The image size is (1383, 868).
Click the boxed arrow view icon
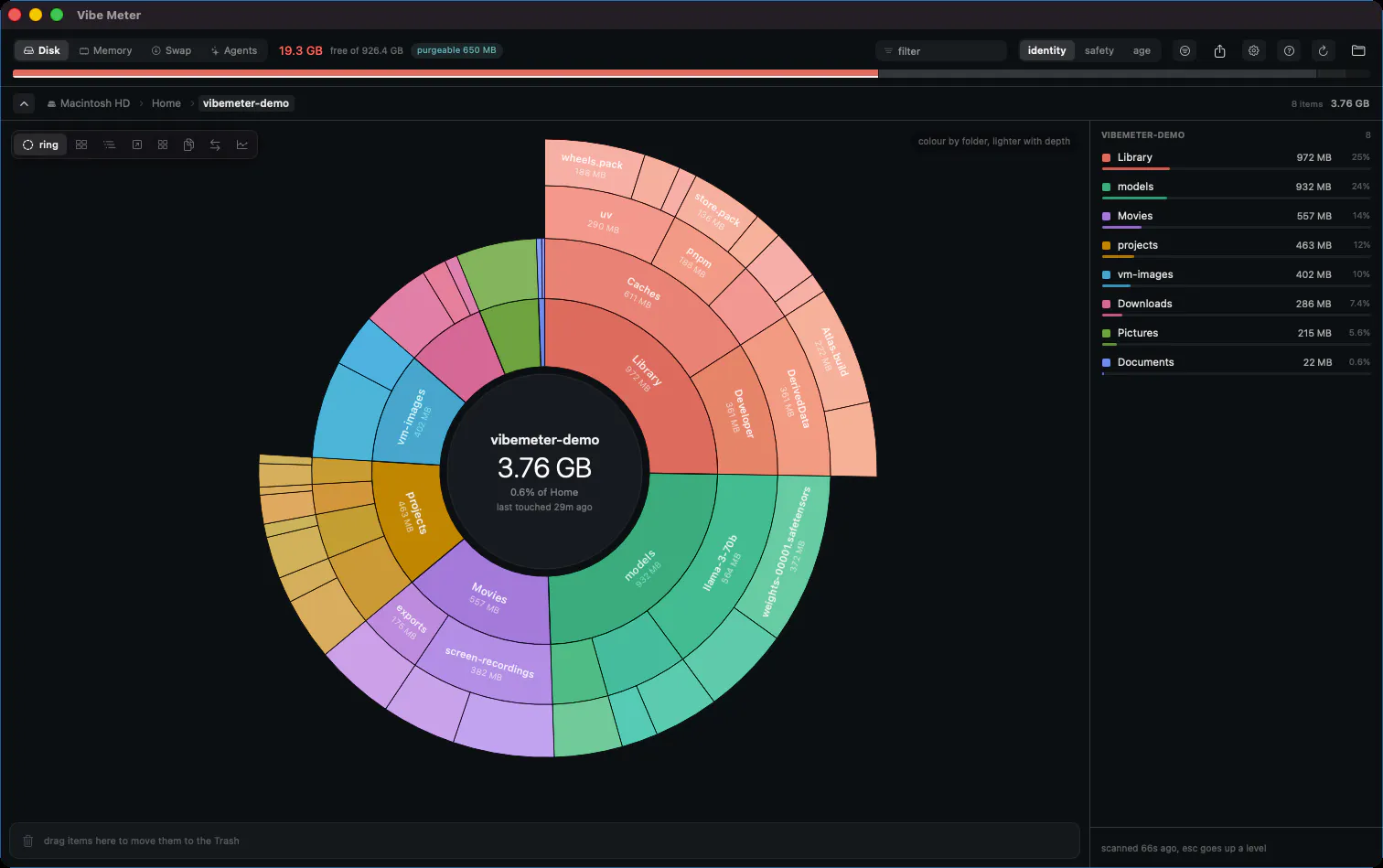click(136, 145)
